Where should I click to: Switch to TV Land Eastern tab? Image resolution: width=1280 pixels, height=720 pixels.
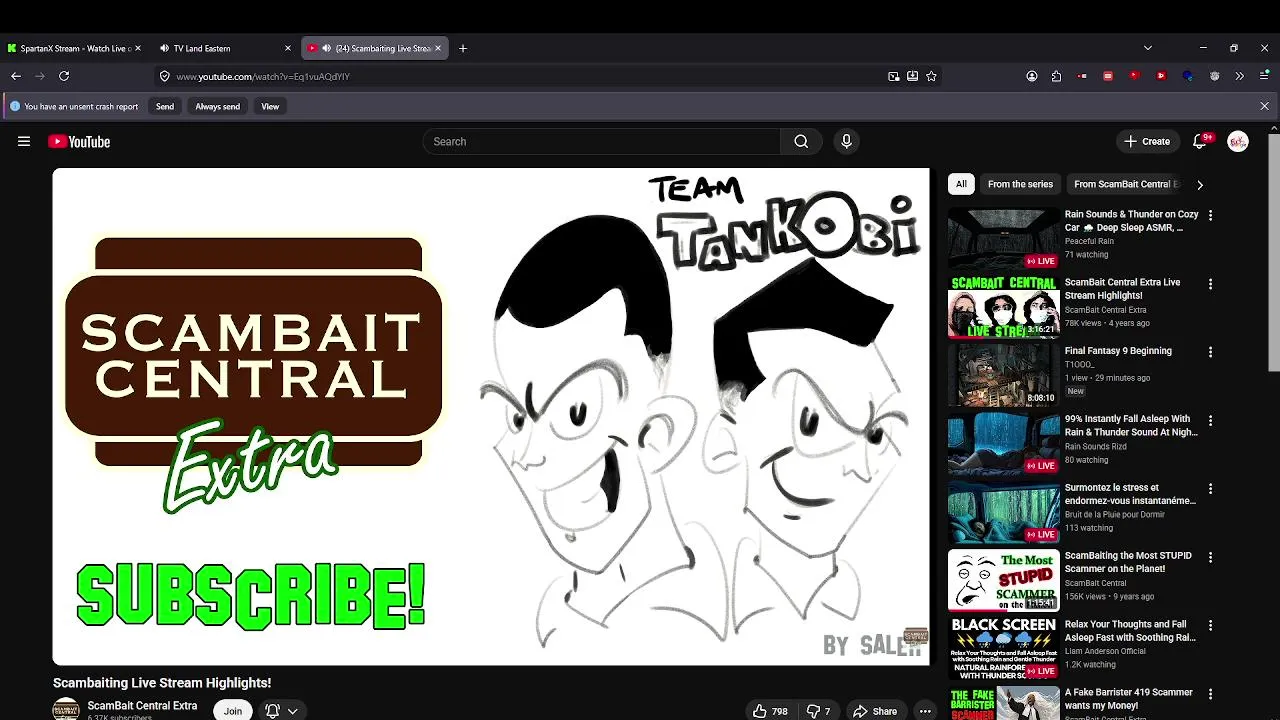[x=226, y=48]
